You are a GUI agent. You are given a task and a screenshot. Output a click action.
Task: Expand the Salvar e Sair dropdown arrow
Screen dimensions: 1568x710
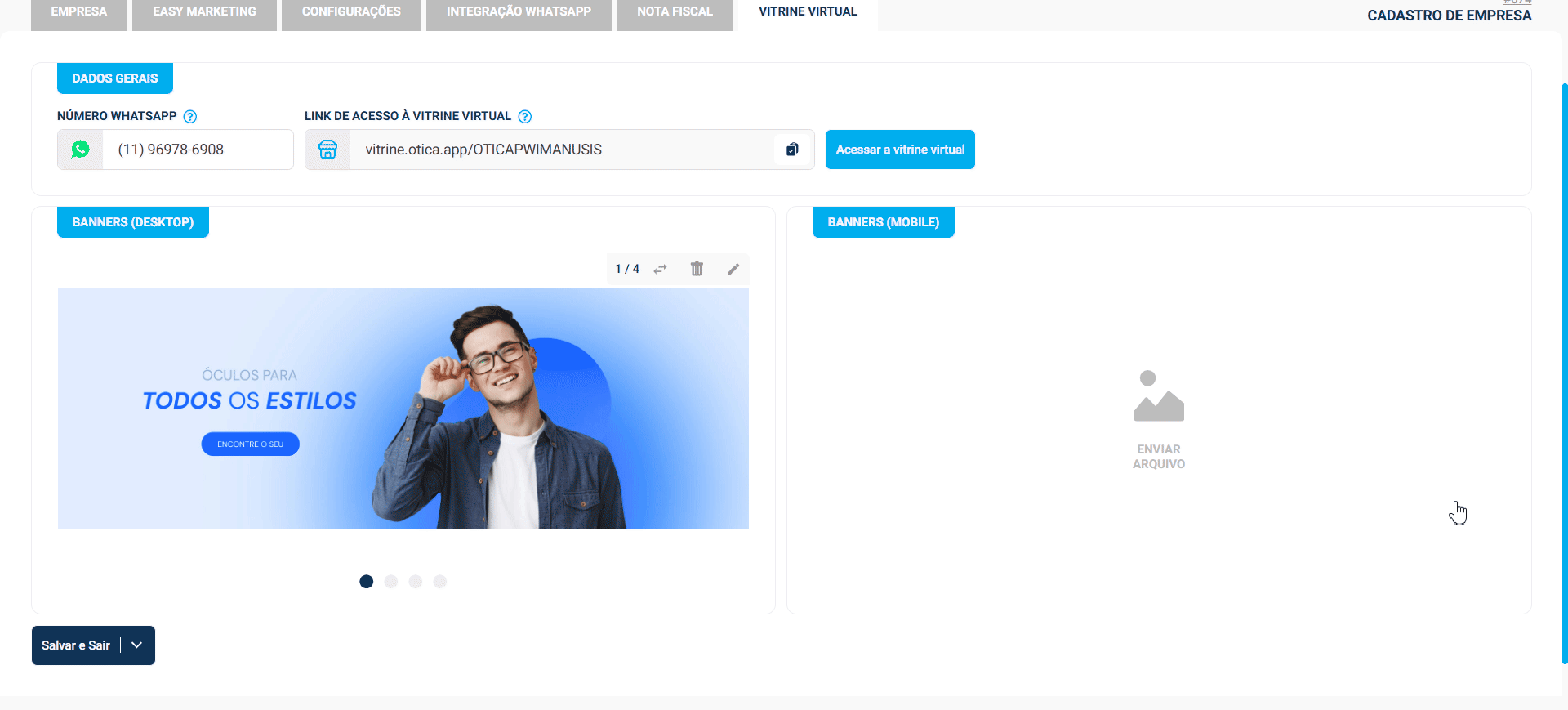(137, 645)
